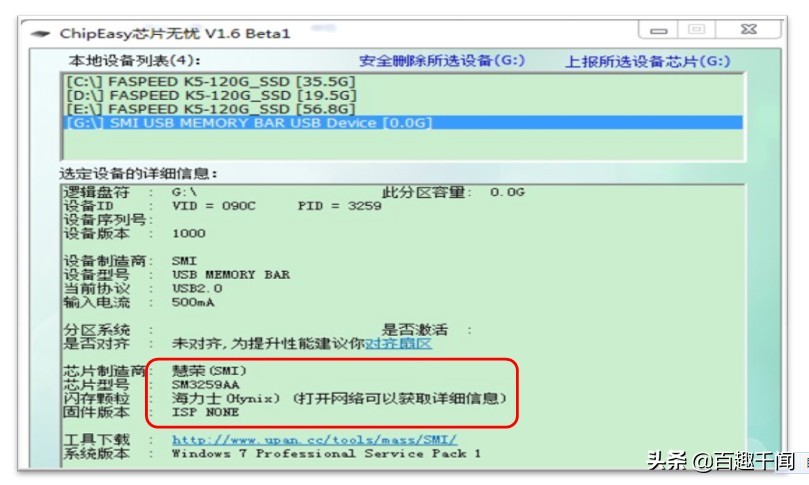809x485 pixels.
Task: Click the VID = 090C value
Action: 214,206
